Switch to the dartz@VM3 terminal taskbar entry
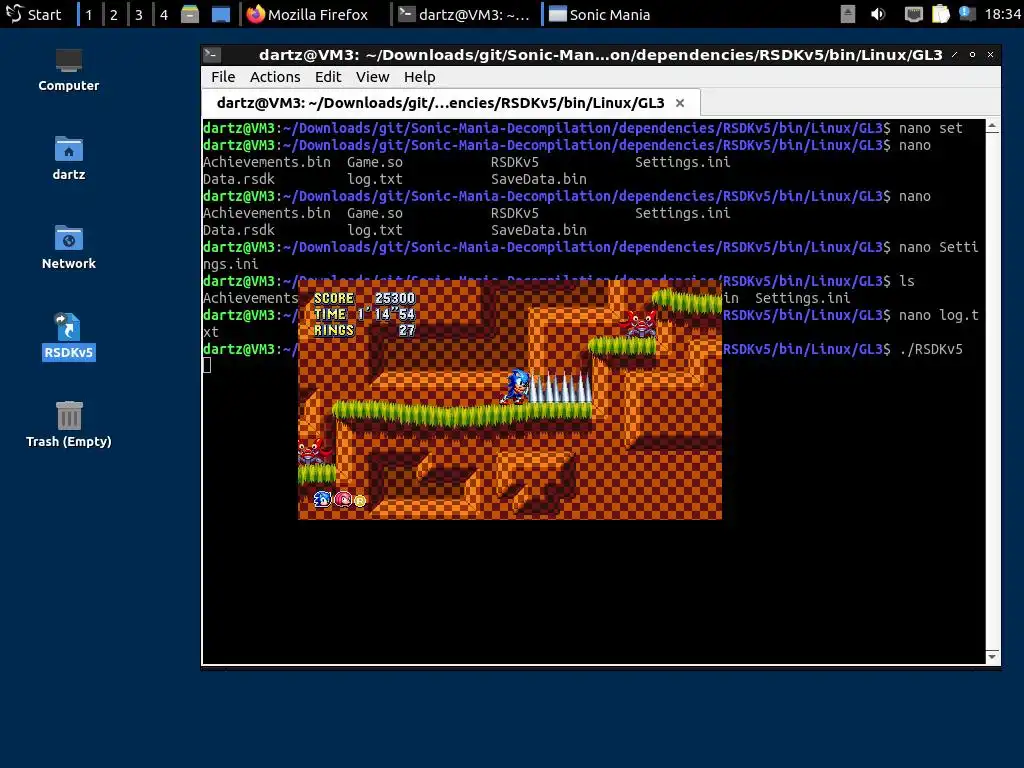Screen dimensions: 1024x768 [465, 14]
